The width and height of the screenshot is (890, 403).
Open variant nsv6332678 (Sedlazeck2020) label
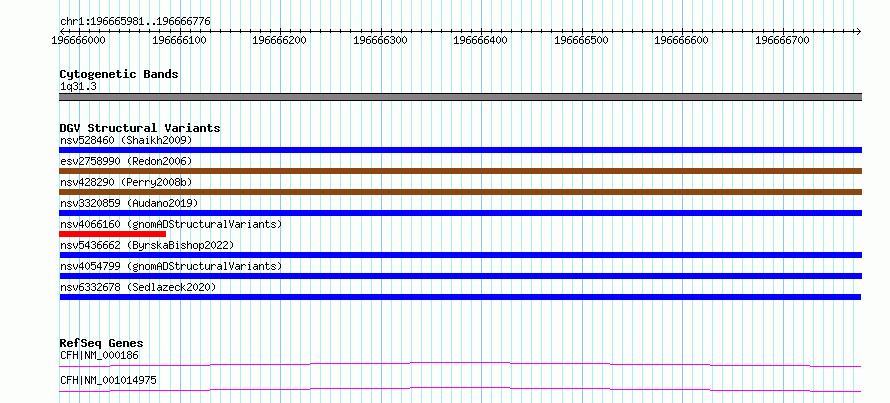pyautogui.click(x=138, y=287)
